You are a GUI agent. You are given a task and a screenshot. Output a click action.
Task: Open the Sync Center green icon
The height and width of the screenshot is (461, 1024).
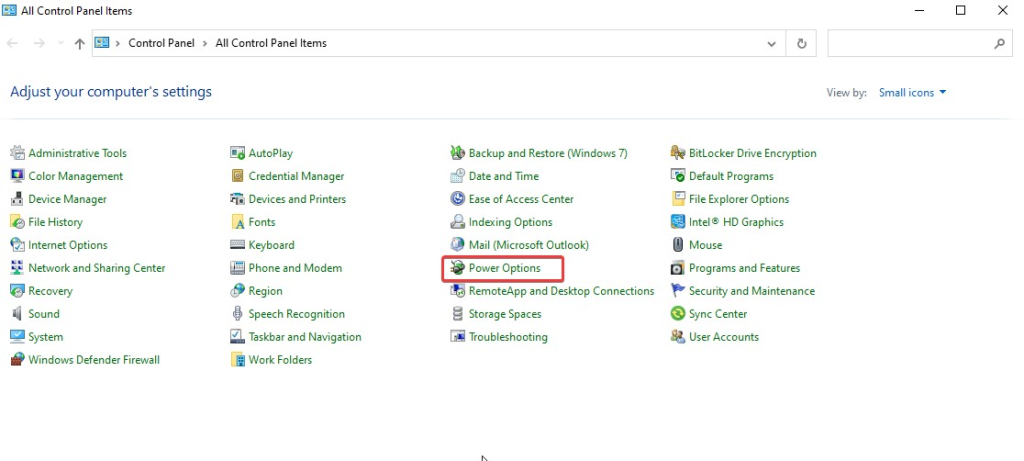tap(678, 314)
